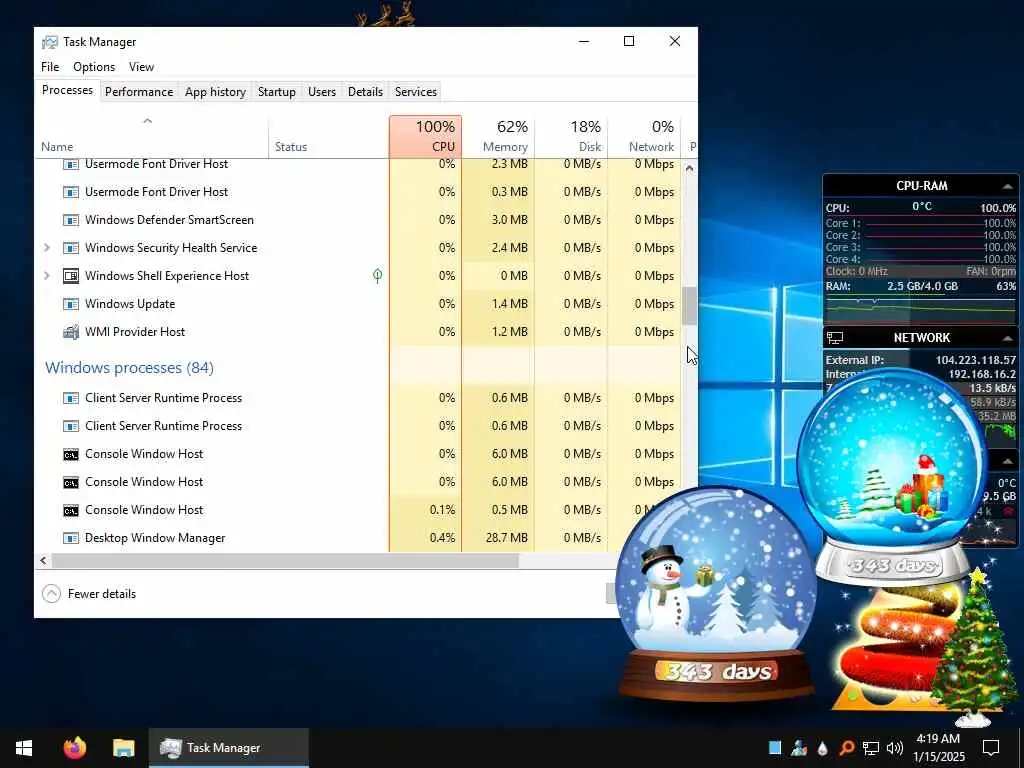This screenshot has width=1024, height=768.
Task: Open the volume speaker tray icon
Action: pos(895,748)
